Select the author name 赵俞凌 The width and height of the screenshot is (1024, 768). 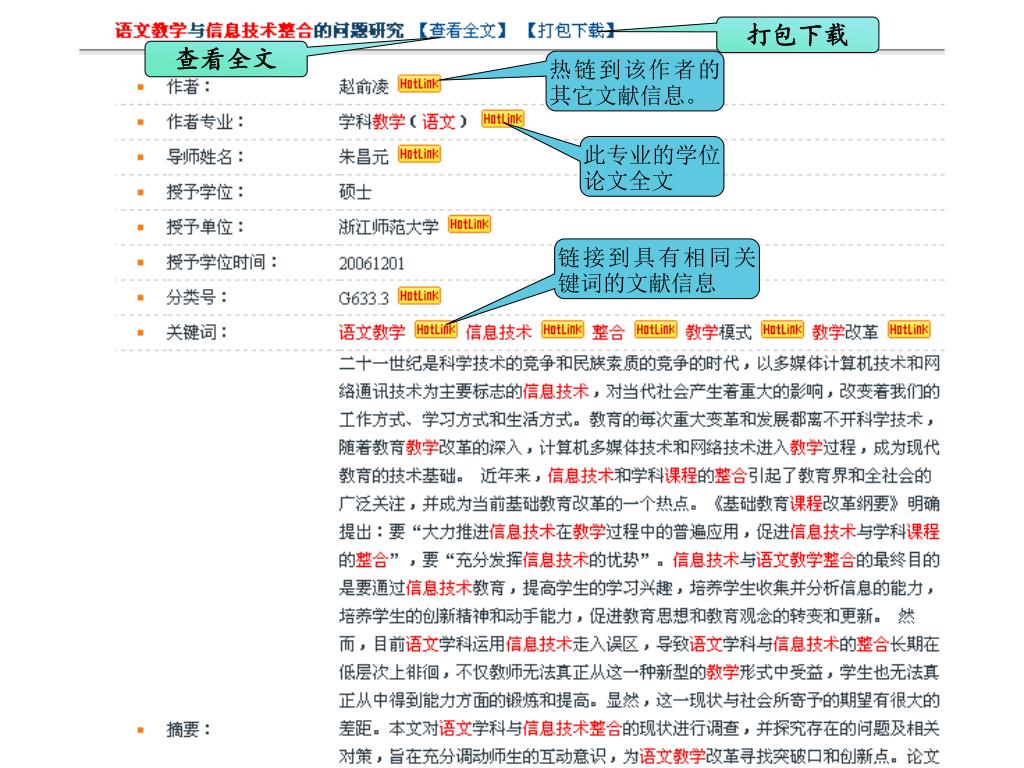pyautogui.click(x=364, y=86)
